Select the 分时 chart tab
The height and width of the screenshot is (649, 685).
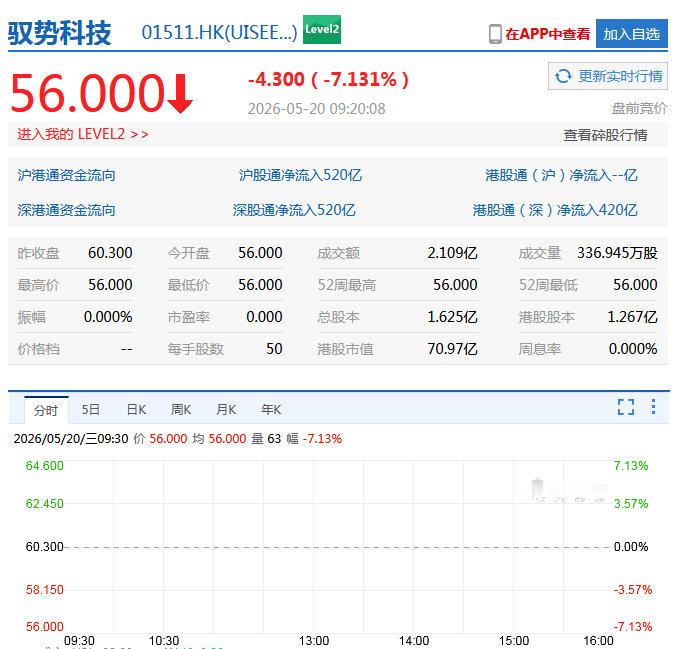pyautogui.click(x=46, y=410)
